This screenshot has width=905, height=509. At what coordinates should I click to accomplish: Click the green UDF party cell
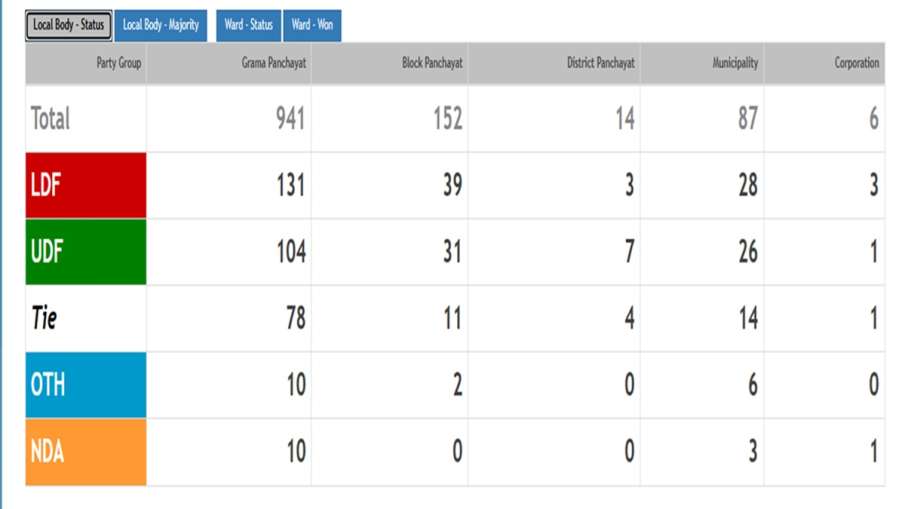[x=86, y=252]
